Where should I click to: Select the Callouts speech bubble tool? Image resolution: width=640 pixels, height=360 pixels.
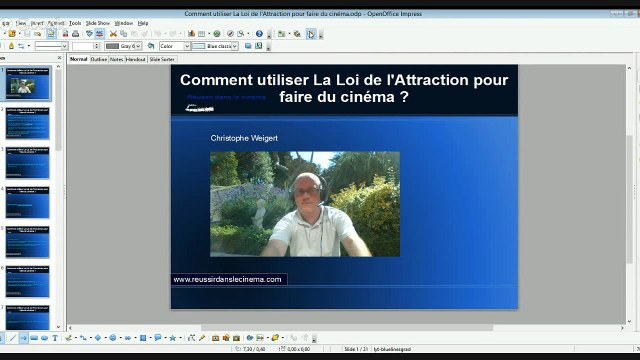pyautogui.click(x=158, y=338)
